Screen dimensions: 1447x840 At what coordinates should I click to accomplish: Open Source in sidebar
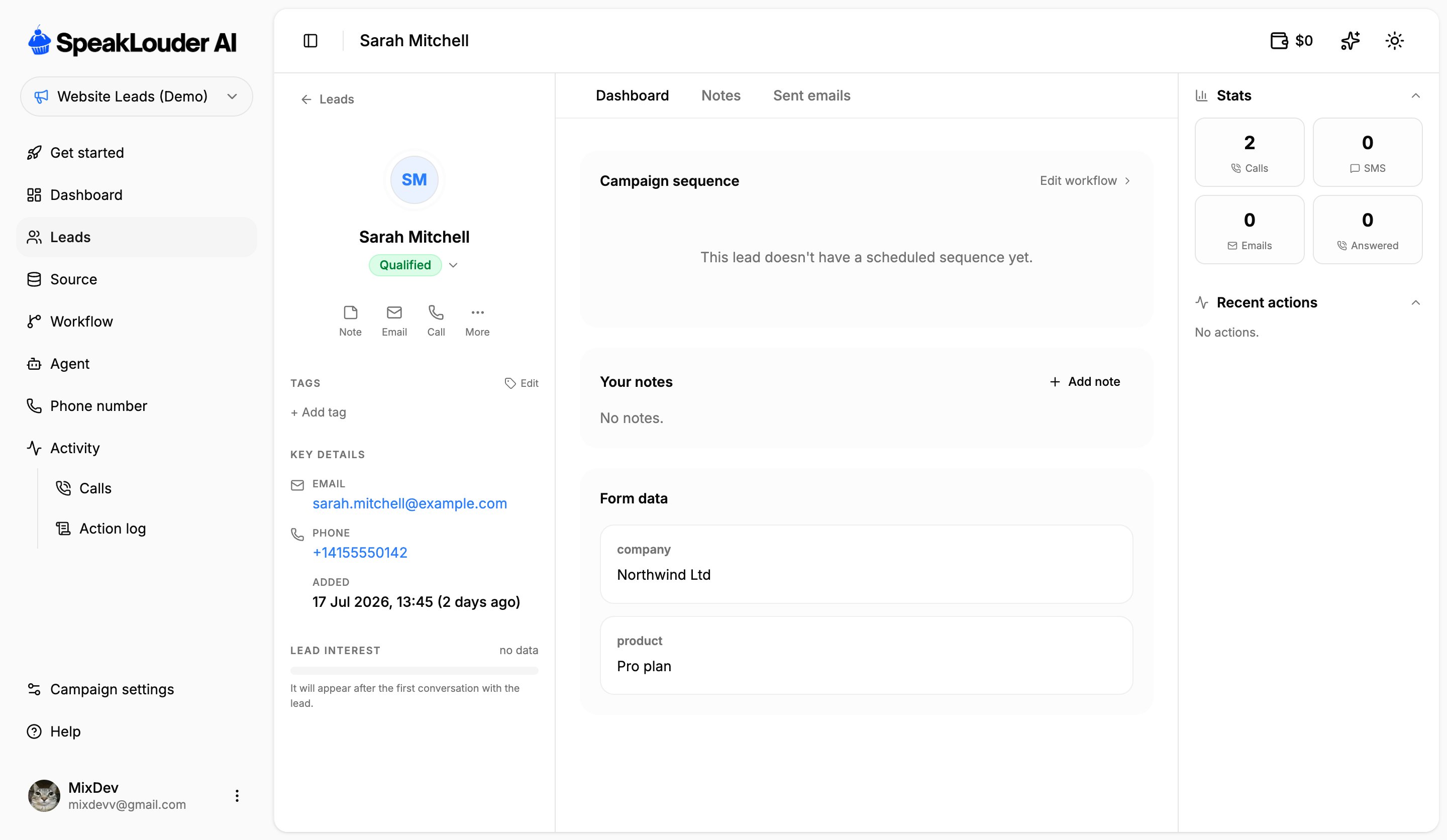tap(137, 279)
